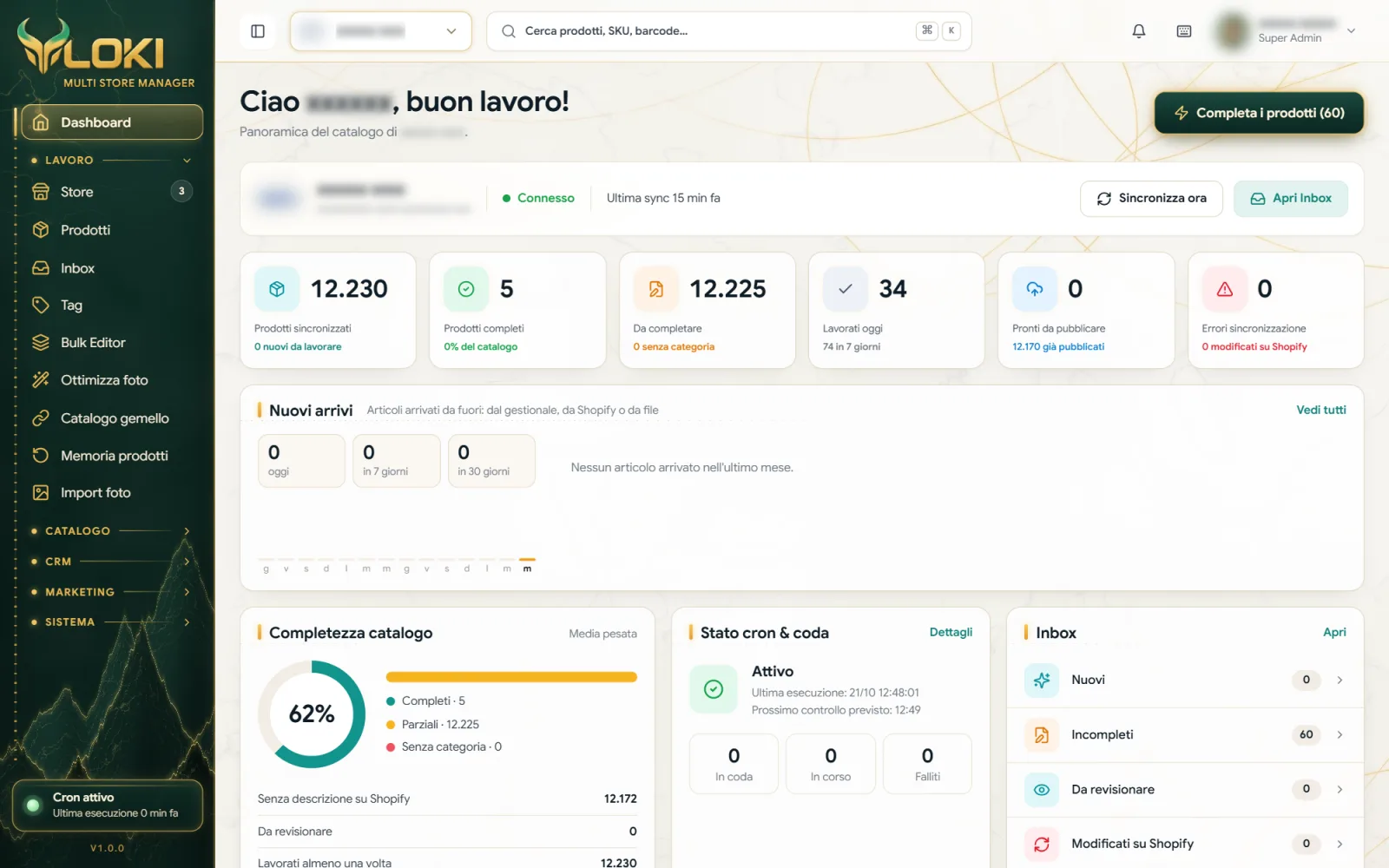The width and height of the screenshot is (1389, 868).
Task: Click the In coda counter tile
Action: point(734,764)
